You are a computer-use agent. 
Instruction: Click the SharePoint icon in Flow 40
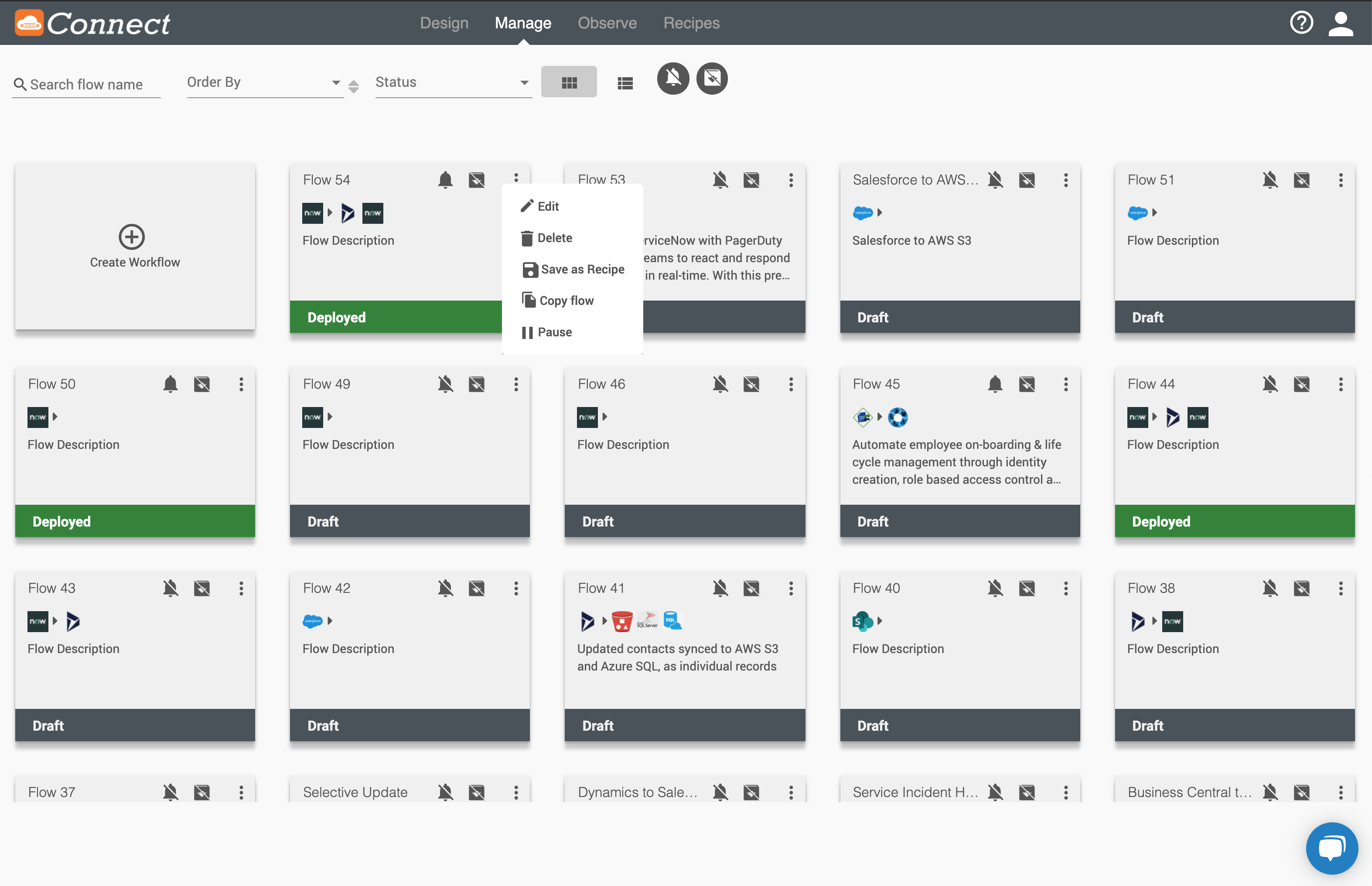[x=862, y=621]
